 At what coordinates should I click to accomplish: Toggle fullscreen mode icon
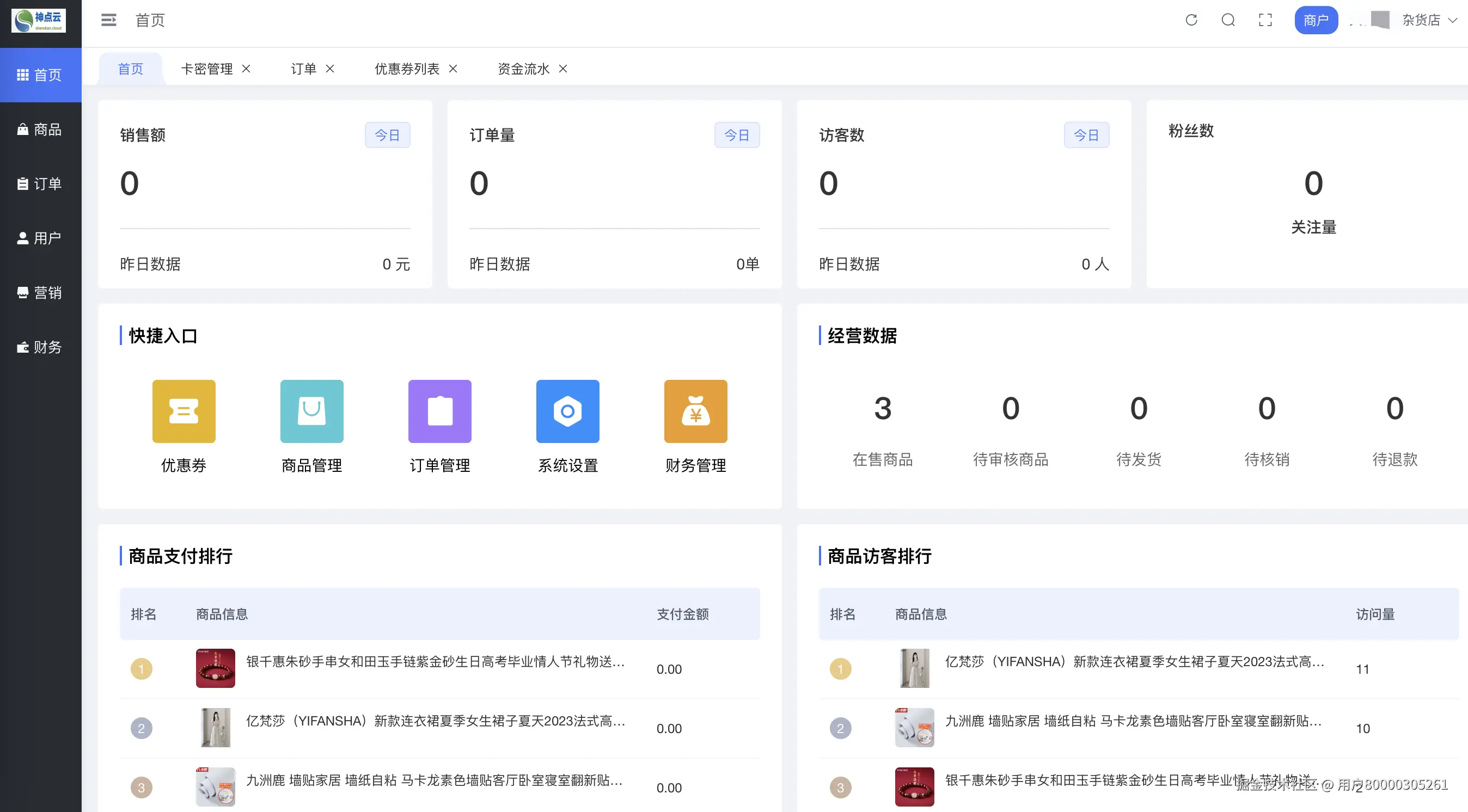tap(1265, 21)
